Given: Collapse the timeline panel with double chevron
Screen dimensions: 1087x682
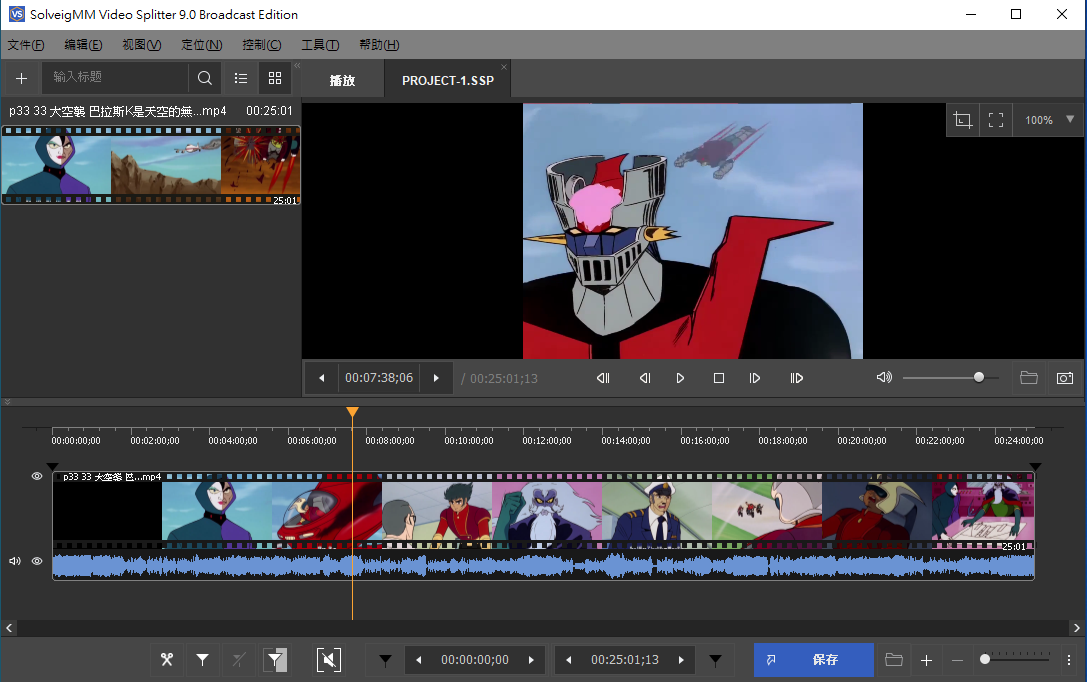Looking at the screenshot, I should 8,402.
